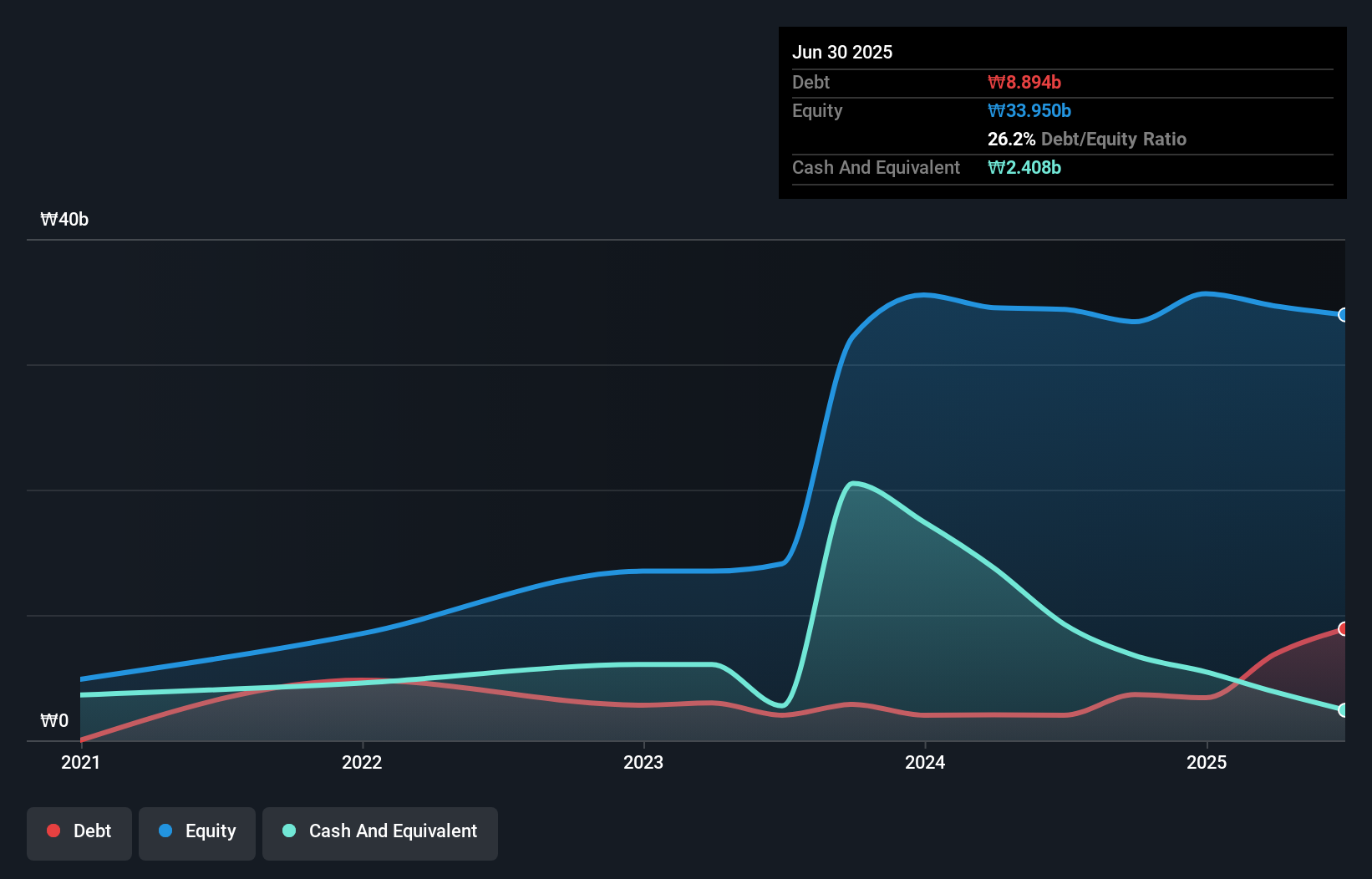
Task: Select the Cash endpoint marker on the chart
Action: 1342,711
